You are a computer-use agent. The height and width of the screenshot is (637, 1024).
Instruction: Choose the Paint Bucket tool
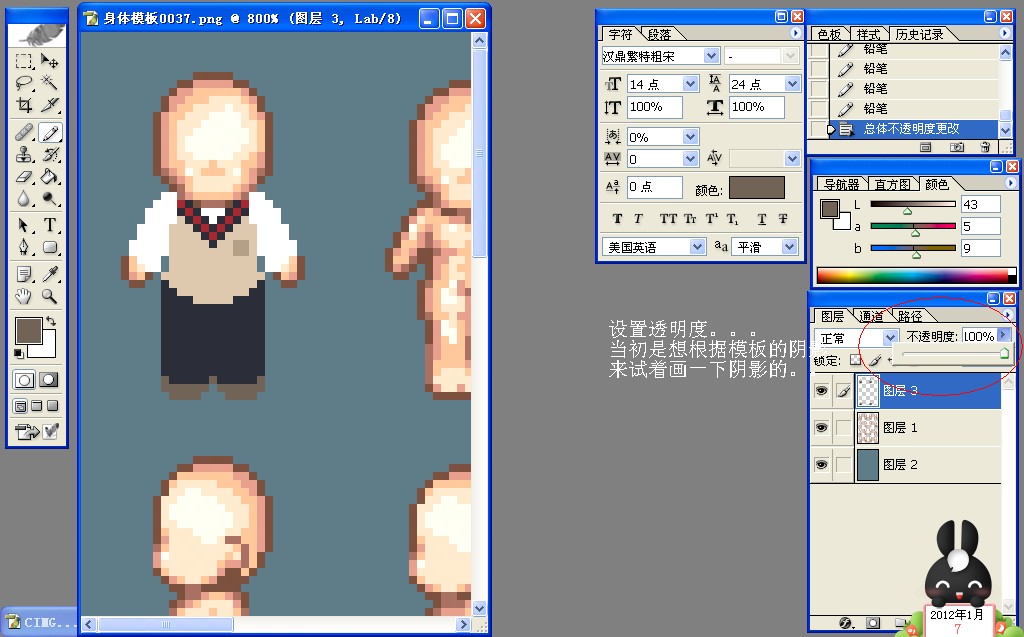[x=50, y=176]
